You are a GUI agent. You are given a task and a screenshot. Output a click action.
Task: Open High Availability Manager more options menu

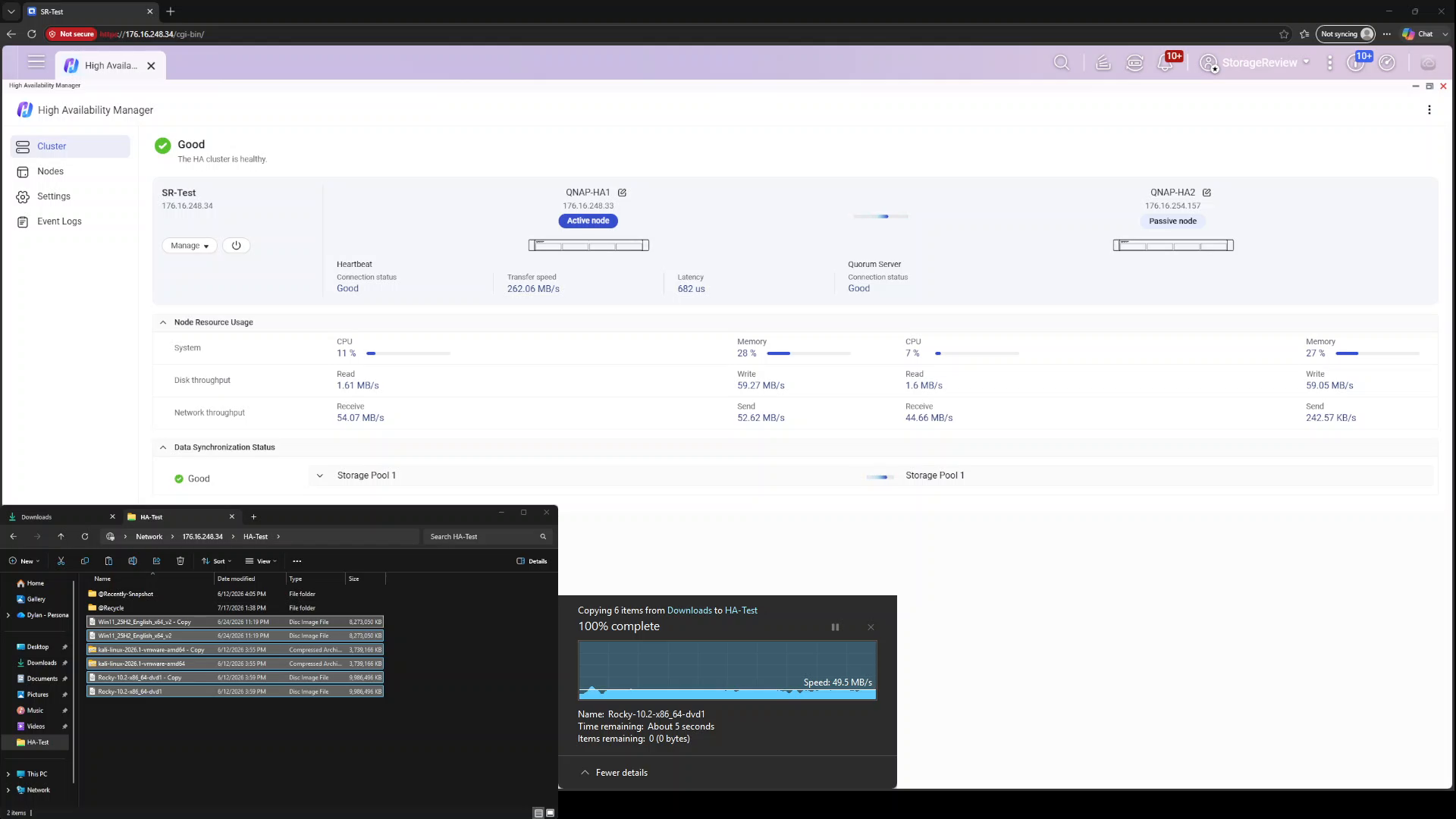tap(1429, 110)
